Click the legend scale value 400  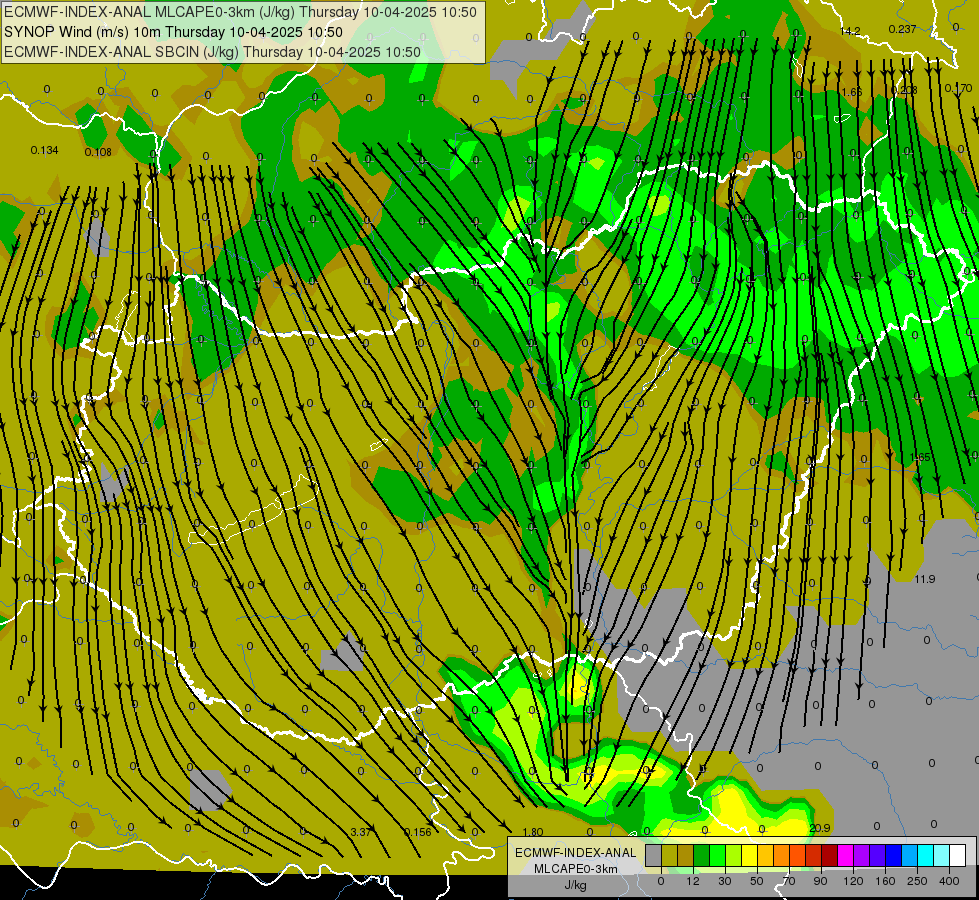click(949, 881)
